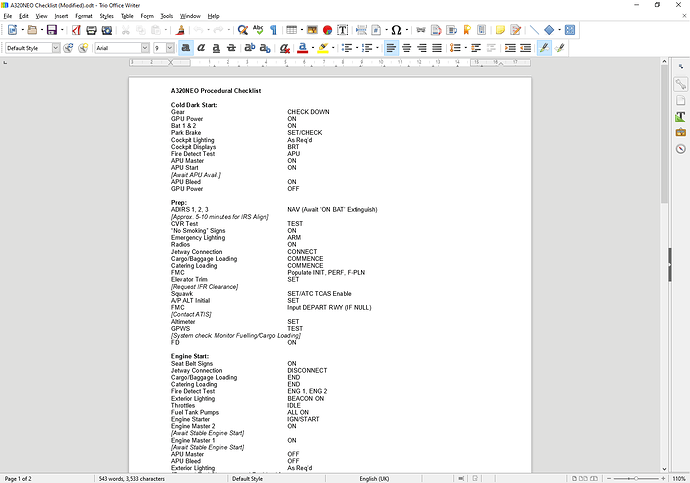Screen dimensions: 690x483
Task: Adjust the zoom slider in the status bar
Action: [636, 478]
